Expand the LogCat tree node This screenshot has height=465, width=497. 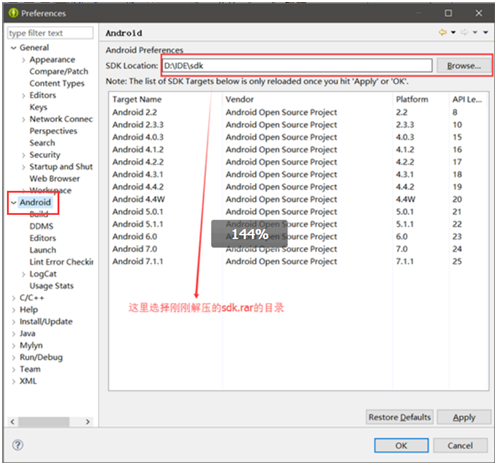(23, 274)
